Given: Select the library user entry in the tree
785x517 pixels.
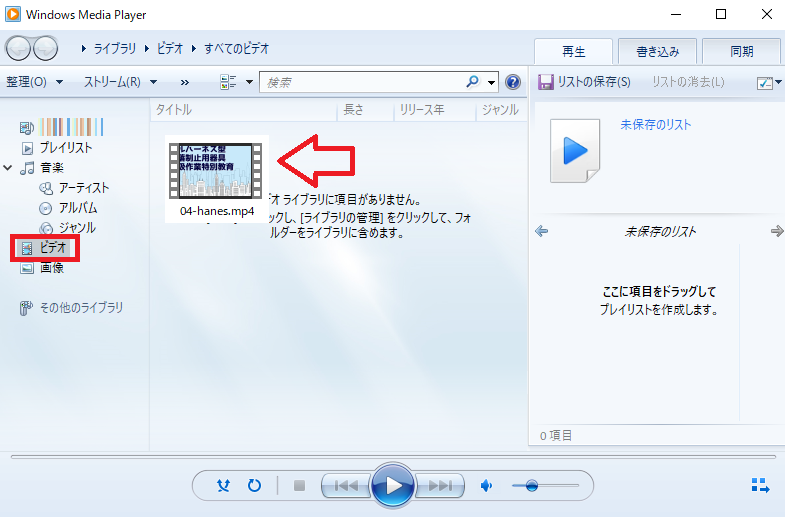Looking at the screenshot, I should (x=62, y=127).
